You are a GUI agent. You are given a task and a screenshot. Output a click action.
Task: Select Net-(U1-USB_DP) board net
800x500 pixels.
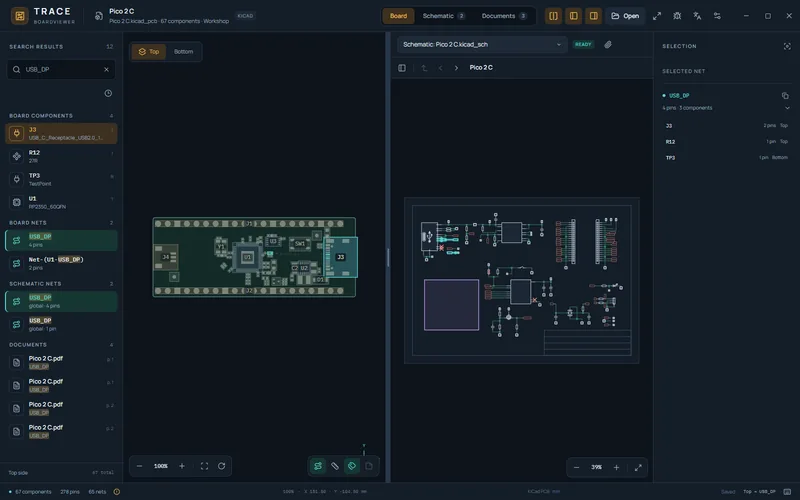coord(61,263)
